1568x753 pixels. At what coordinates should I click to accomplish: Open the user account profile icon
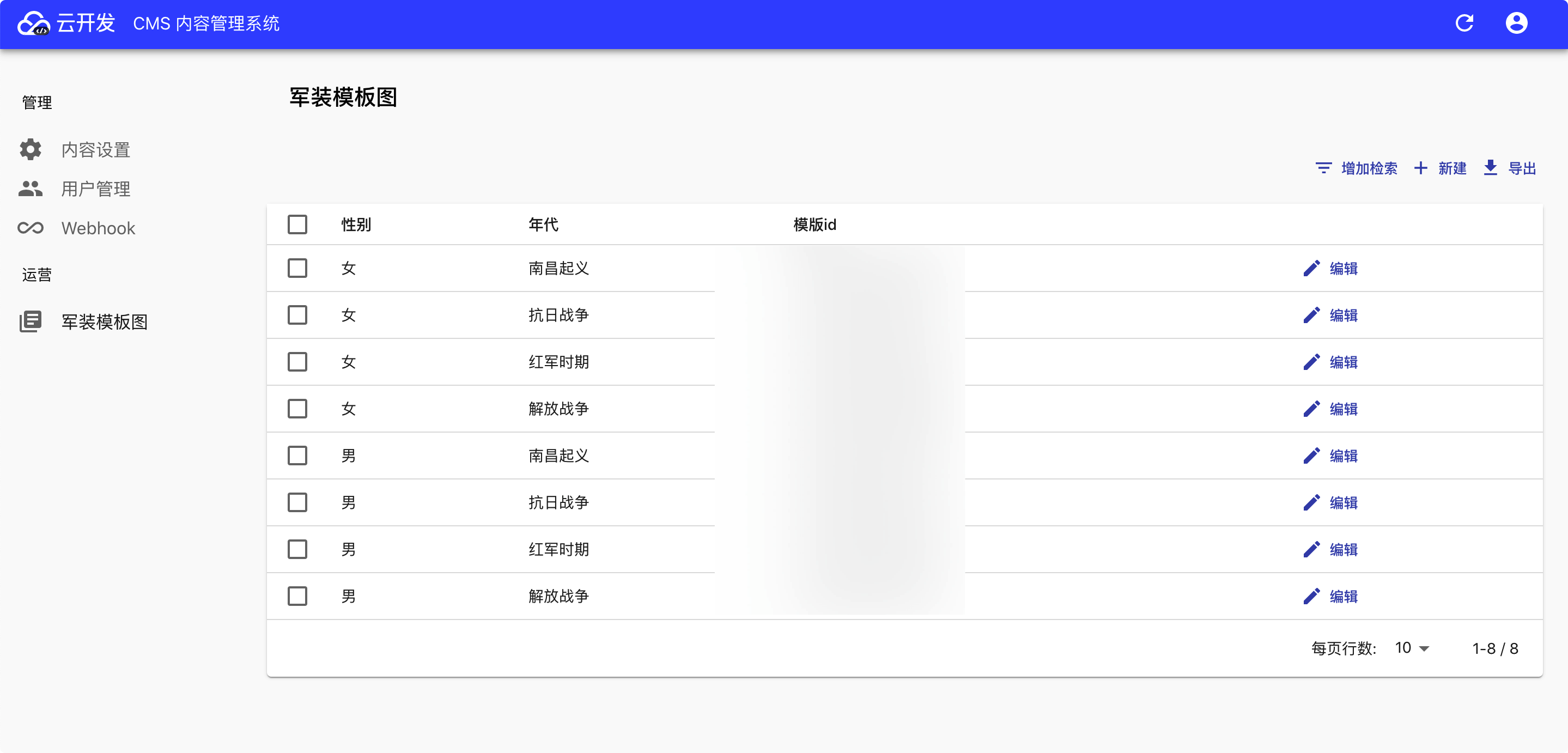(1516, 23)
